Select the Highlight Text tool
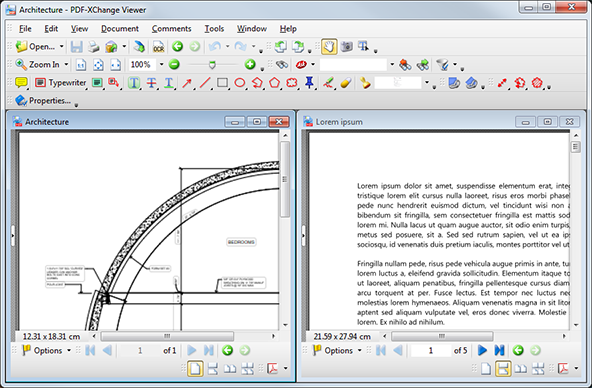Screen dimensions: 592x388 pyautogui.click(x=134, y=82)
